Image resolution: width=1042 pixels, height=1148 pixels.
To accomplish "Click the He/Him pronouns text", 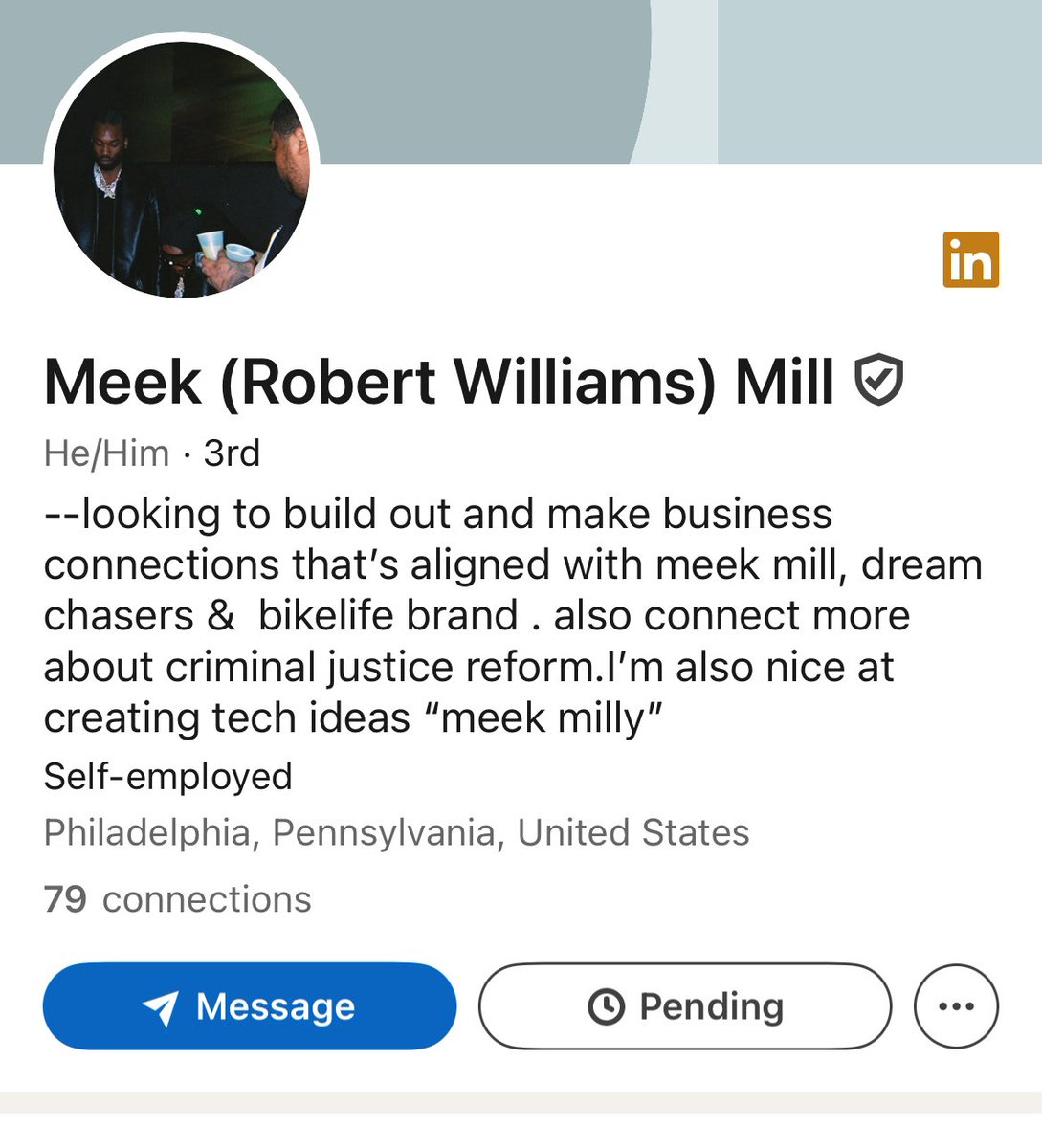I will (107, 453).
